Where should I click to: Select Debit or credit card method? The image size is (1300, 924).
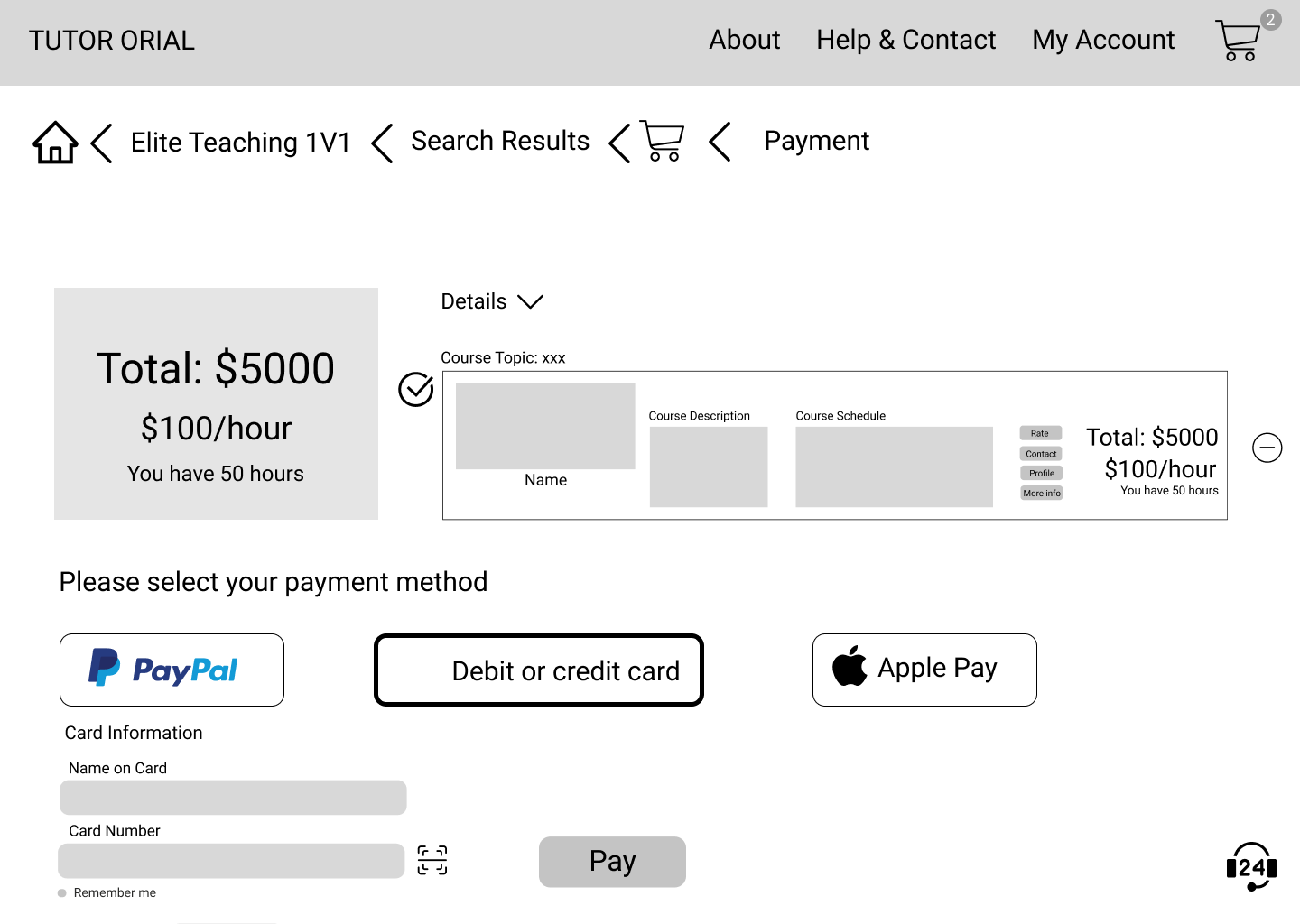[x=539, y=670]
